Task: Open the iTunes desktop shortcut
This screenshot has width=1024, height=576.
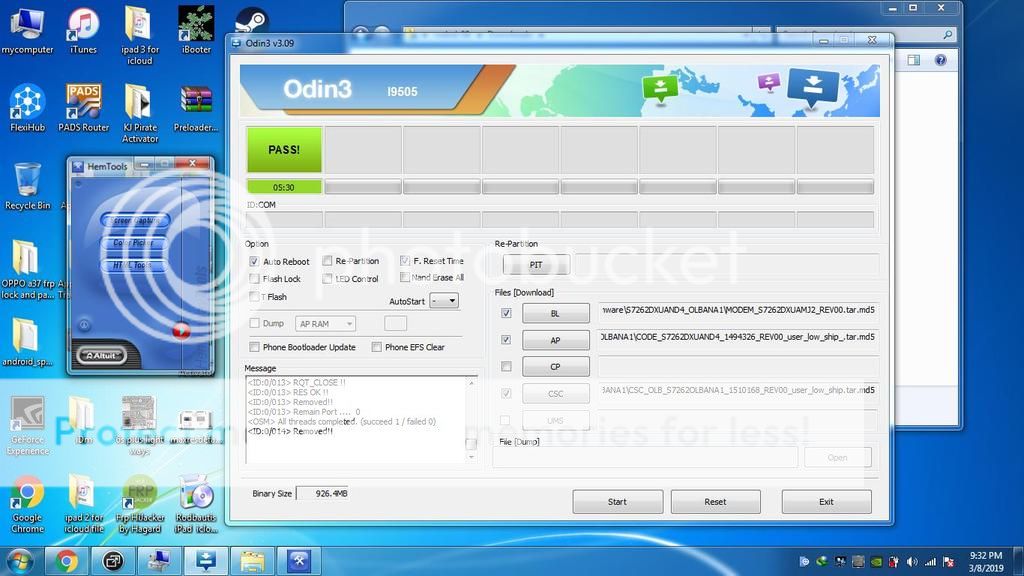Action: tap(83, 25)
